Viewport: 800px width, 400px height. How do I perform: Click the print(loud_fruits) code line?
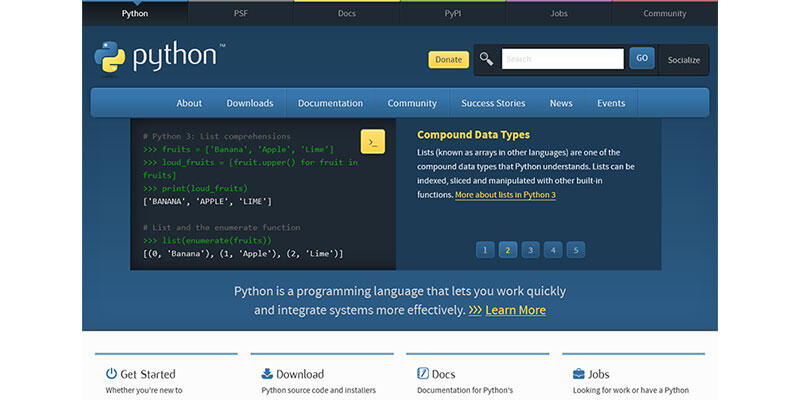[195, 188]
